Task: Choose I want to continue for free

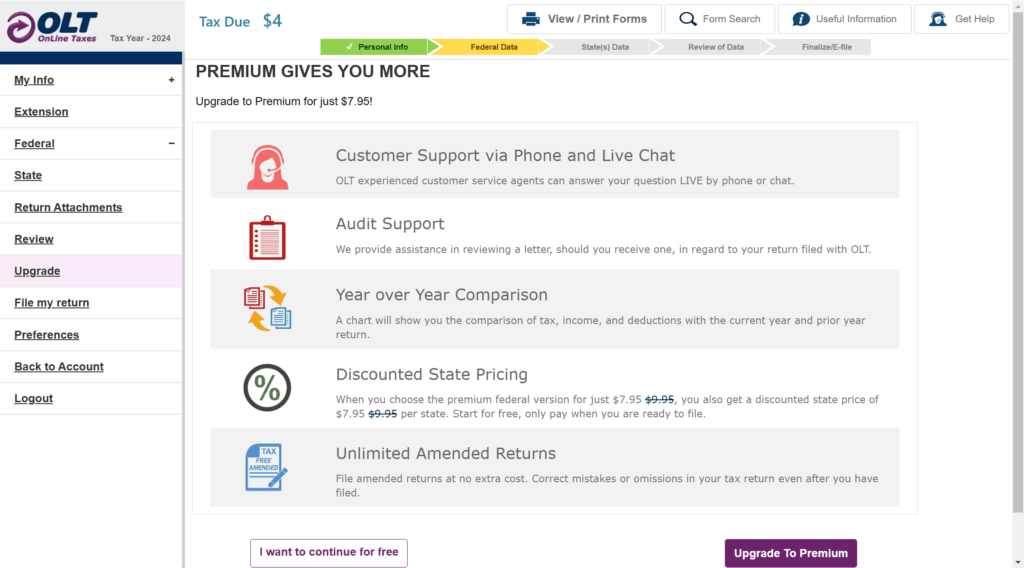Action: coord(328,552)
